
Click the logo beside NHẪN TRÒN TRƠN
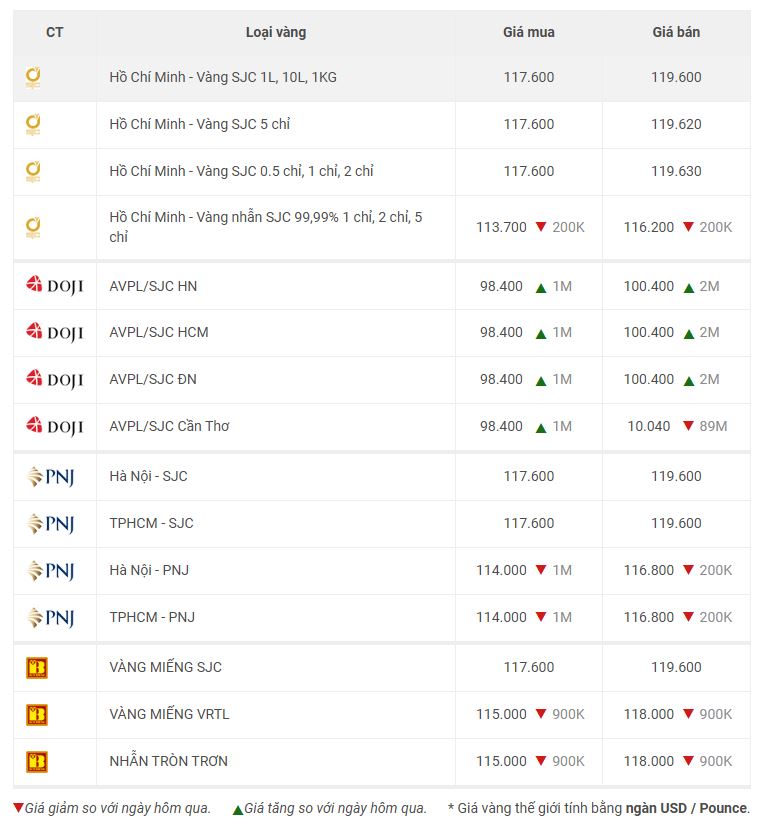37,762
